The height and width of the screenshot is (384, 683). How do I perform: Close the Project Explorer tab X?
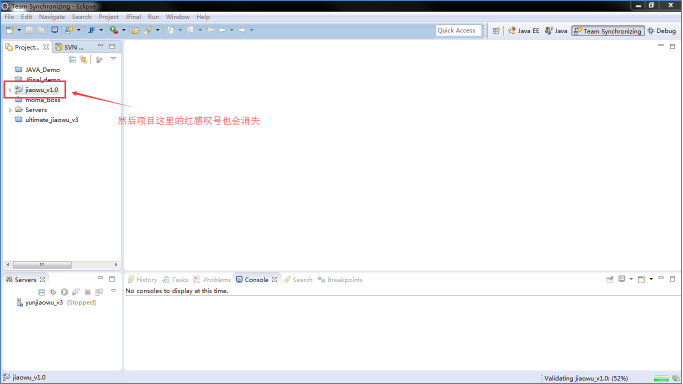pyautogui.click(x=46, y=47)
